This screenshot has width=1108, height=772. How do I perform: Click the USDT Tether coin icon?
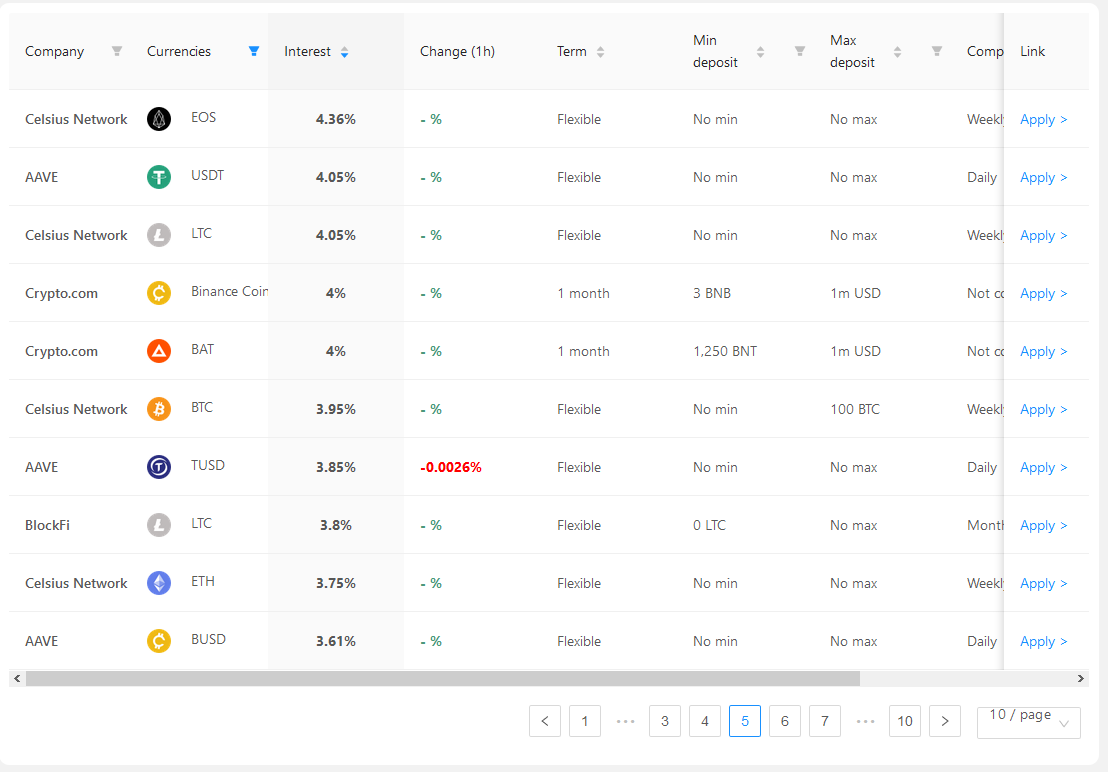[x=159, y=177]
